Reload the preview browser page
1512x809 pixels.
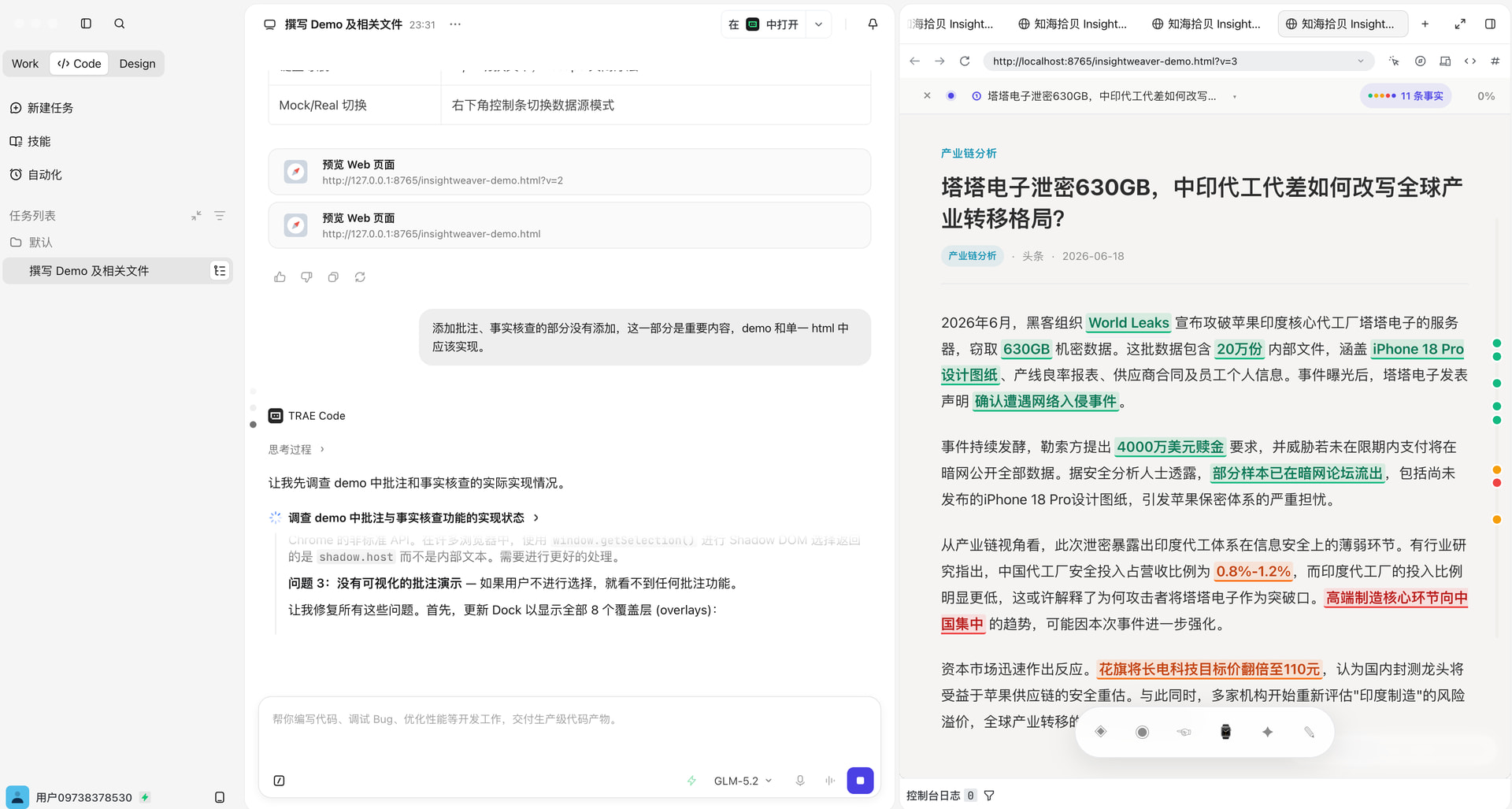pyautogui.click(x=965, y=61)
